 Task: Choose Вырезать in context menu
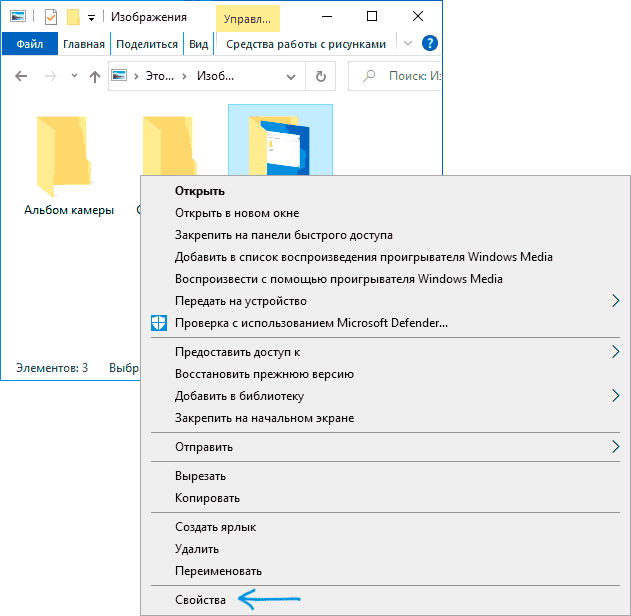click(386, 476)
